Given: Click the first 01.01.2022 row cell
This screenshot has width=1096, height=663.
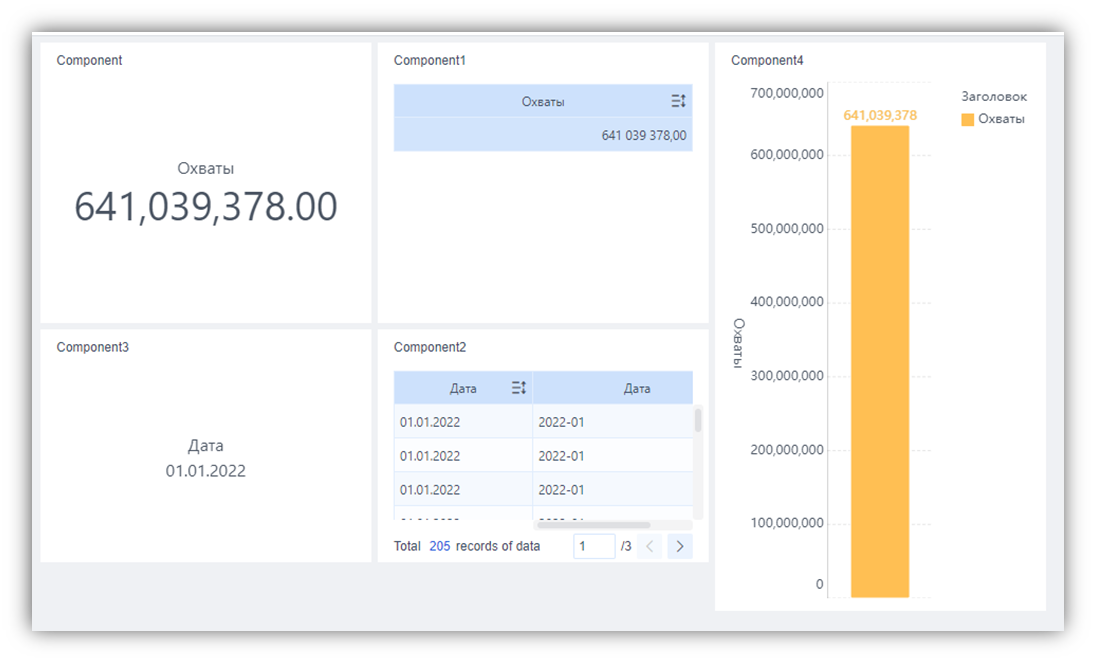Looking at the screenshot, I should (x=463, y=422).
